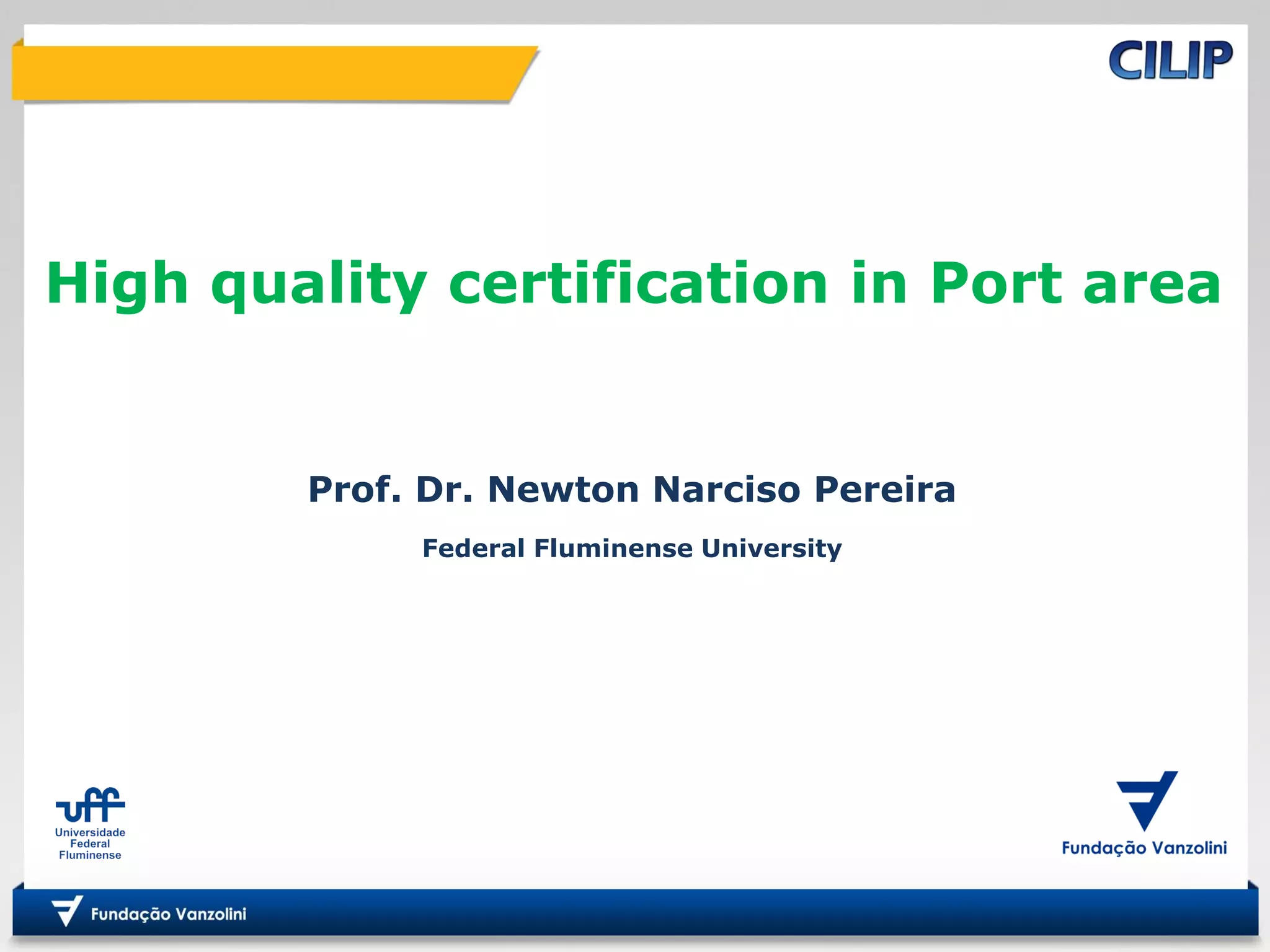Click the surname "Pereira" in presenter line
This screenshot has height=952, width=1270.
point(884,489)
